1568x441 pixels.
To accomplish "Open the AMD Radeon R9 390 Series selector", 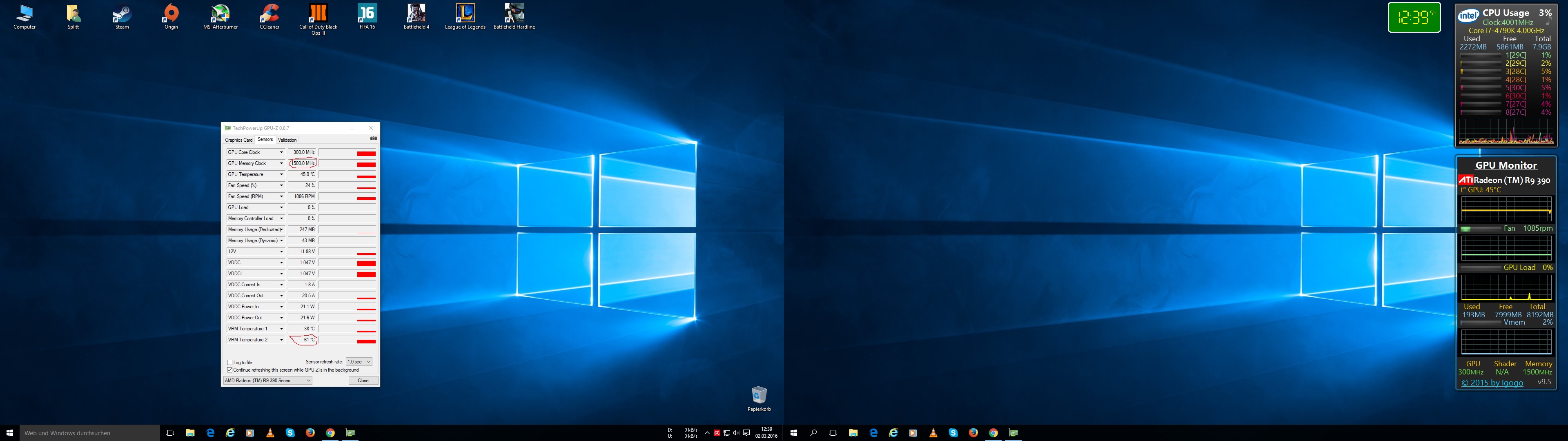I will pyautogui.click(x=268, y=381).
